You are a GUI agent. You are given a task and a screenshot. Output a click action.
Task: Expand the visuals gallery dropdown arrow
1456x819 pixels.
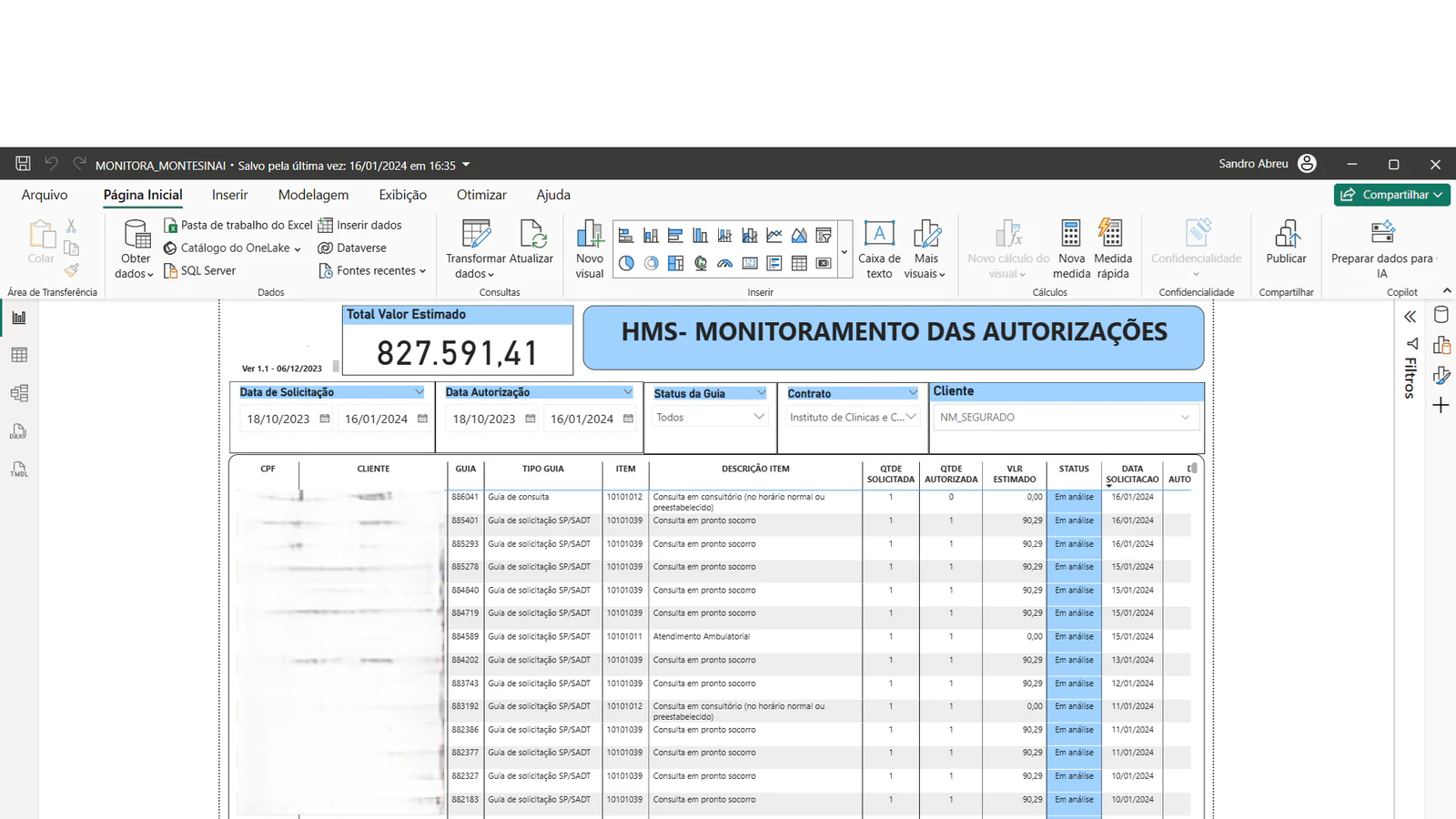(x=844, y=252)
